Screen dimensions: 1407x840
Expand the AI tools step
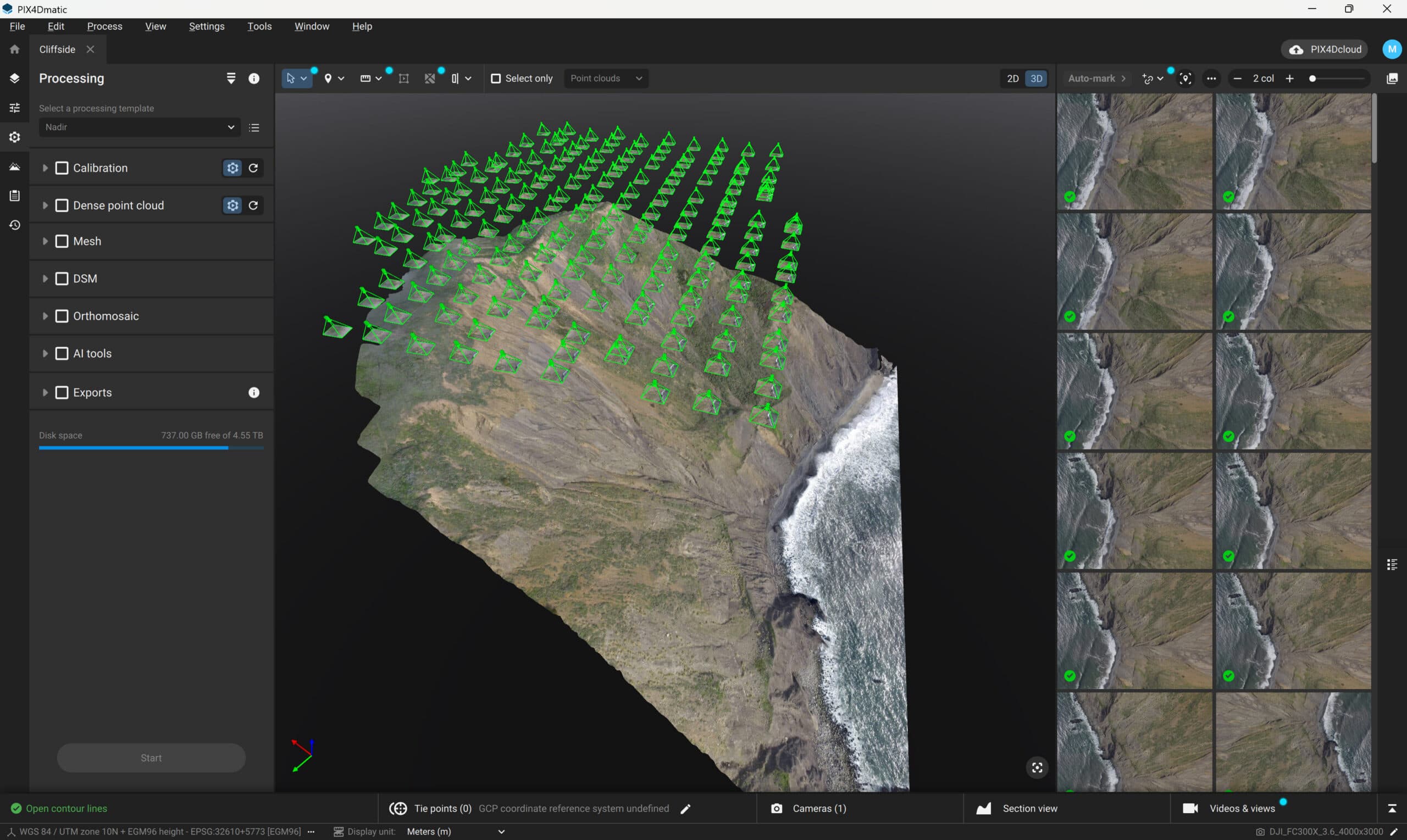click(45, 354)
